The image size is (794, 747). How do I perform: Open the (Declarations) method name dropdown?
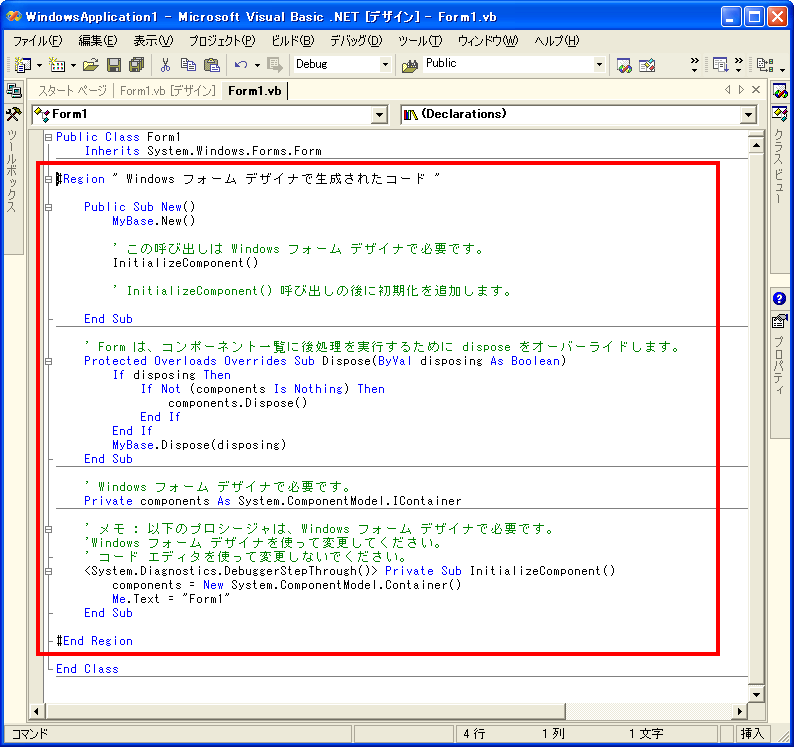tap(748, 114)
